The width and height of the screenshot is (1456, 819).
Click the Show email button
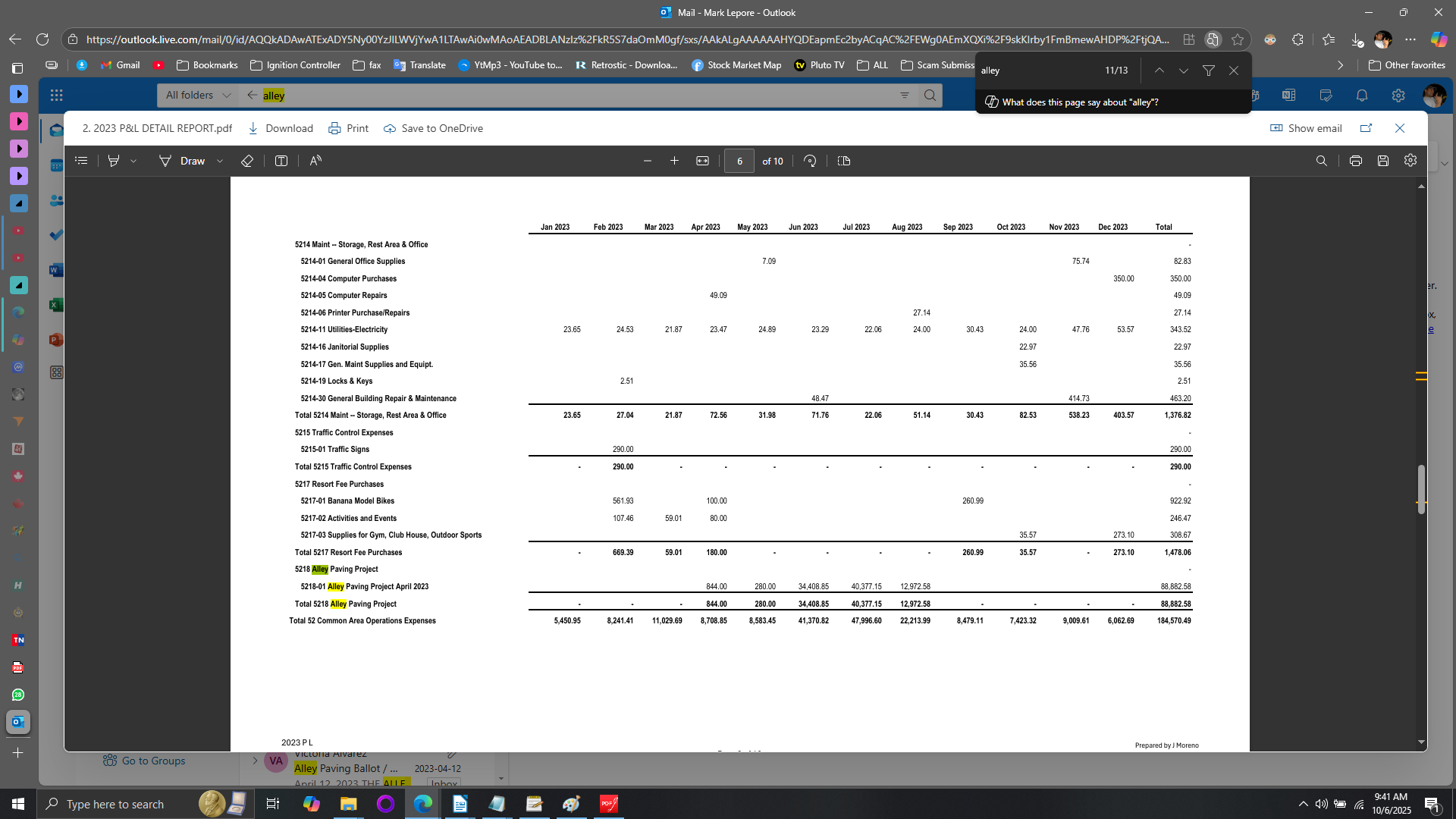coord(1306,128)
